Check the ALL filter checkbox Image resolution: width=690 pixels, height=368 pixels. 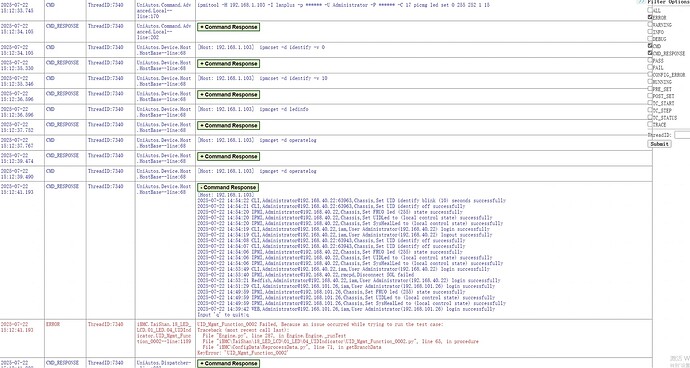click(650, 10)
